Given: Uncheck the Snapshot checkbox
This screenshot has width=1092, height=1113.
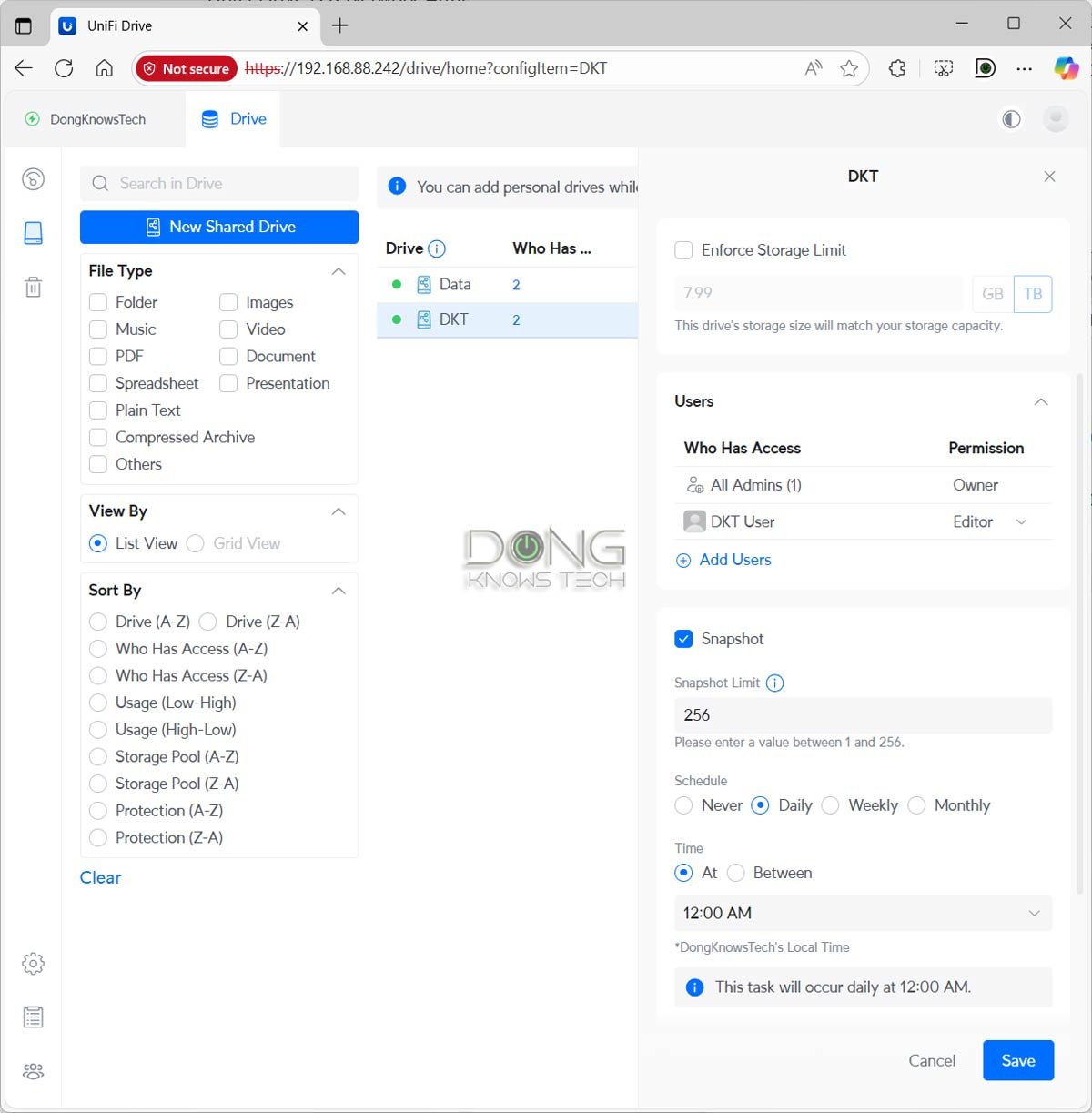Looking at the screenshot, I should (x=683, y=639).
